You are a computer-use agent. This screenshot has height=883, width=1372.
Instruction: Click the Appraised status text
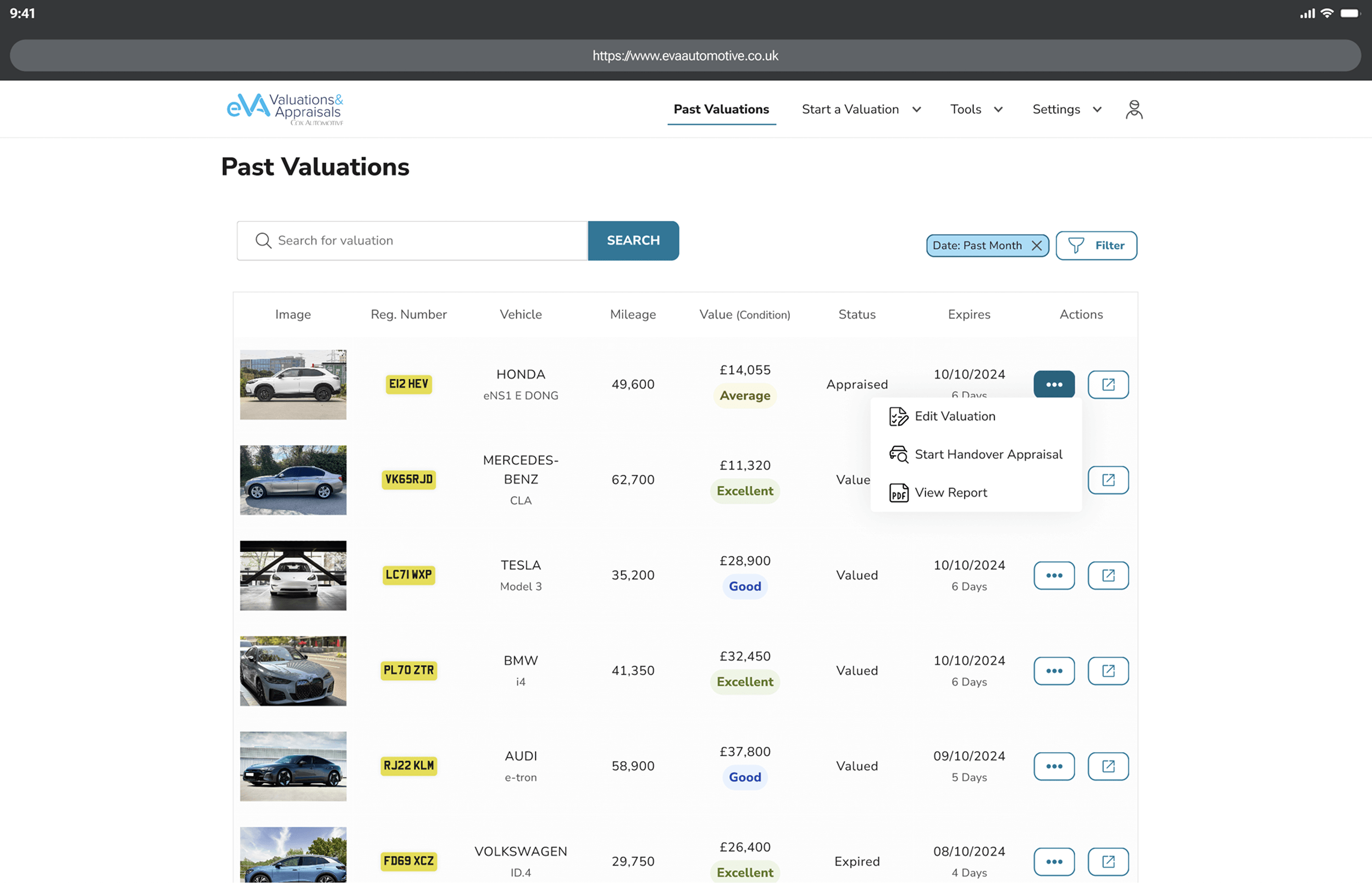click(x=857, y=384)
